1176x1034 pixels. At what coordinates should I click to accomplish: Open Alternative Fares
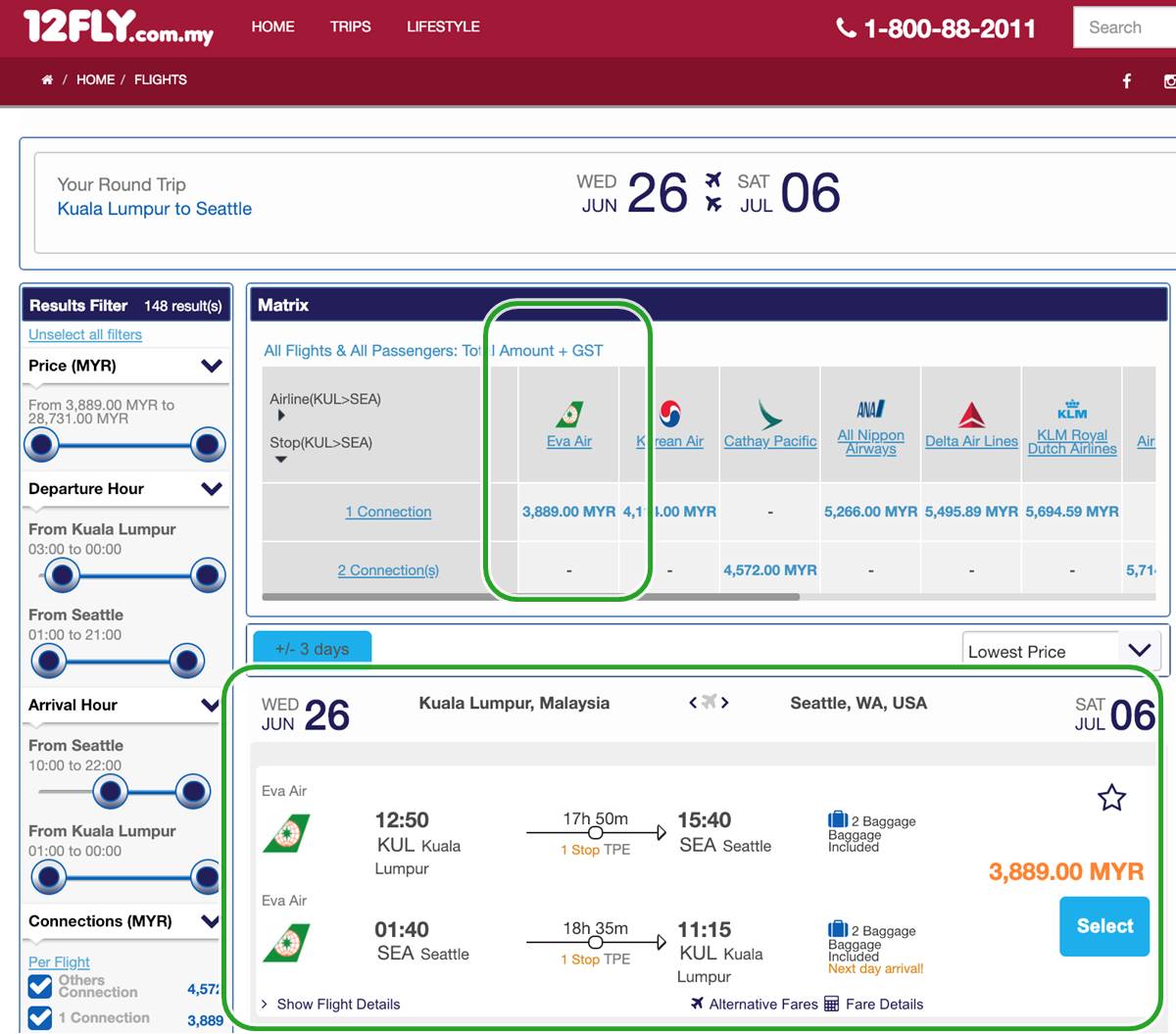pos(763,1004)
